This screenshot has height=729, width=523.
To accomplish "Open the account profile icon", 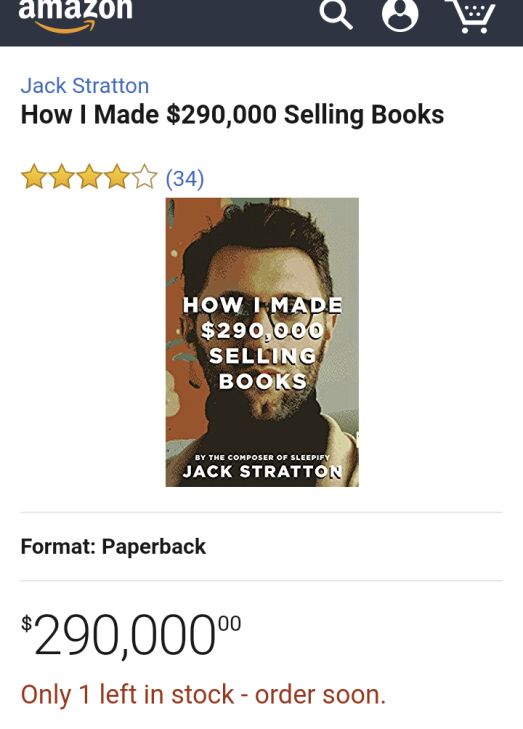I will [400, 15].
